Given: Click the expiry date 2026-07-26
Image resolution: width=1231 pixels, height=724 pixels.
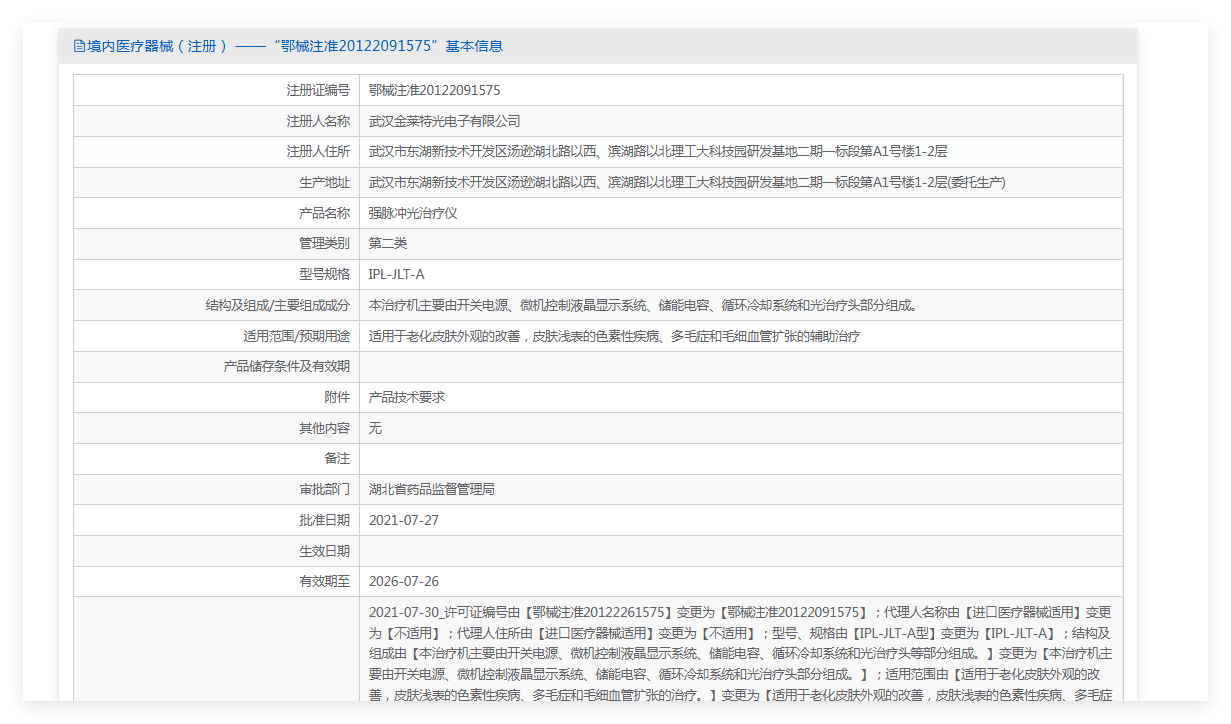Looking at the screenshot, I should (403, 581).
